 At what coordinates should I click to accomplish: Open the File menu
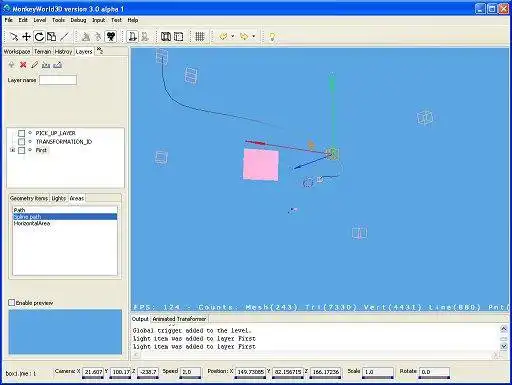(x=8, y=20)
